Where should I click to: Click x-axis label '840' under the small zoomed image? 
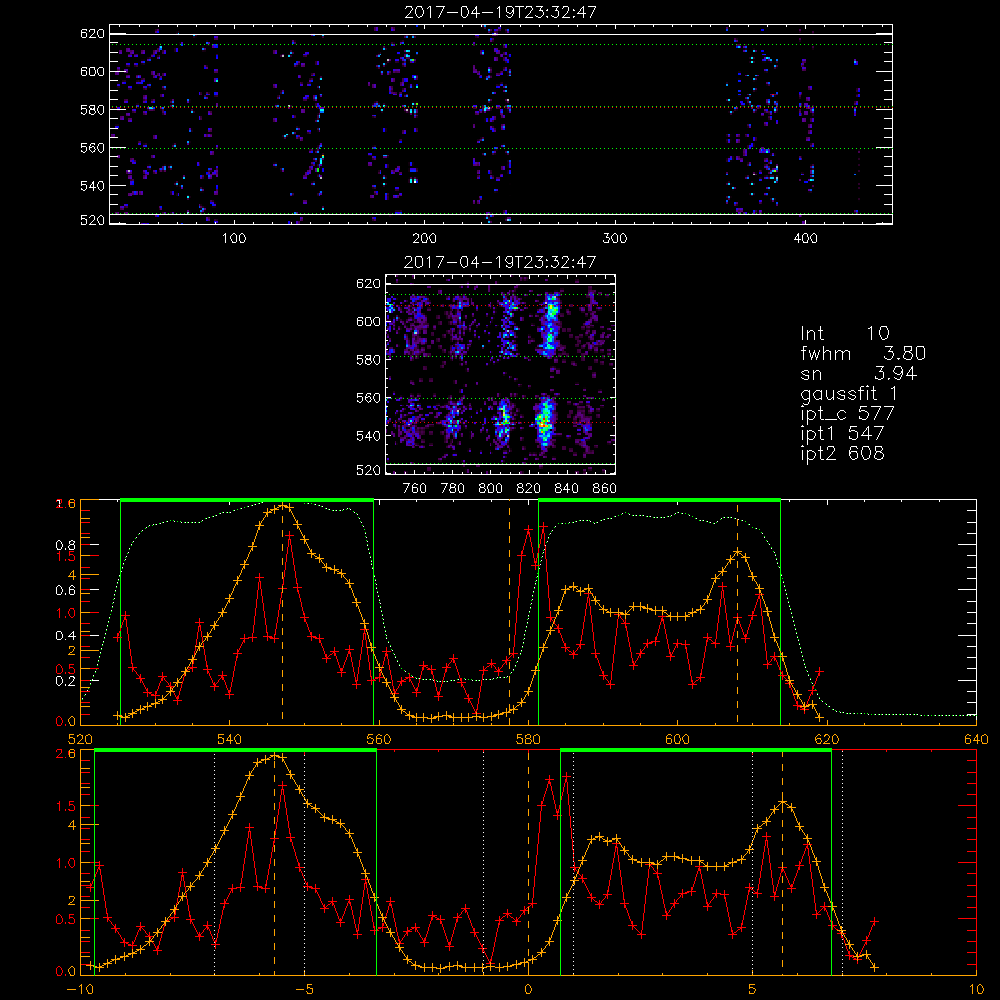(x=566, y=489)
